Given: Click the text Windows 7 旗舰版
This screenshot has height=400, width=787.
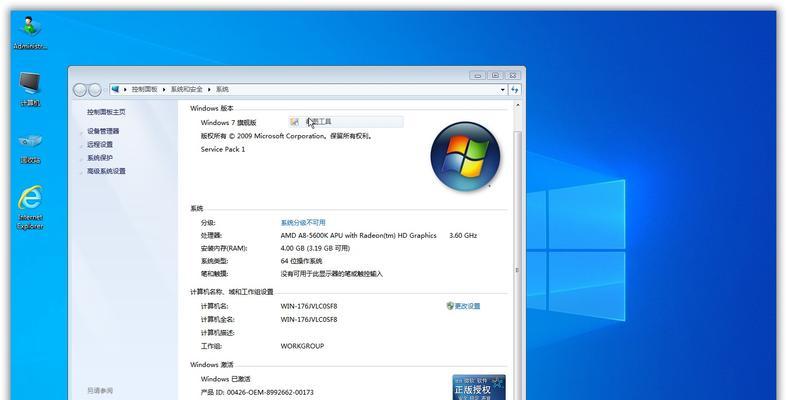Looking at the screenshot, I should [228, 122].
